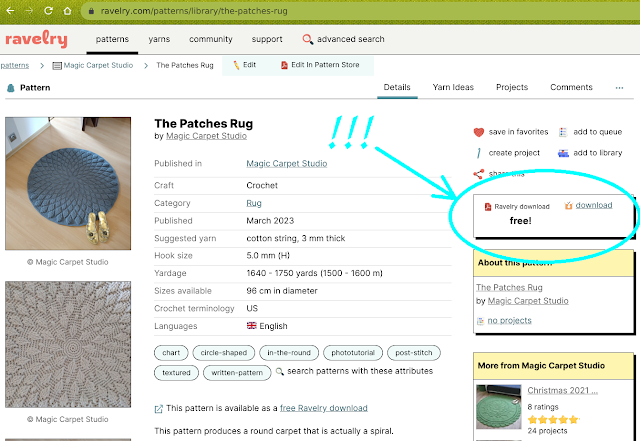Open free Ravelry download link

[324, 408]
